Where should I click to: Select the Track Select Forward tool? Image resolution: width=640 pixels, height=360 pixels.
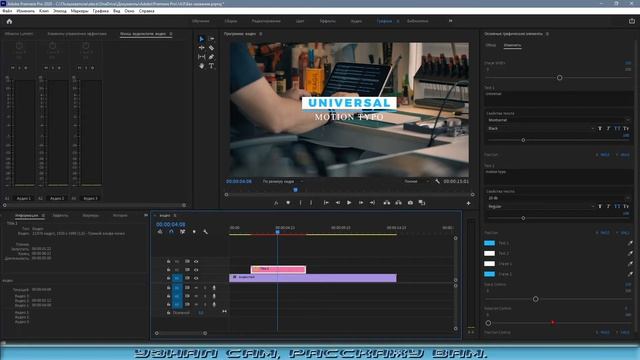[211, 39]
